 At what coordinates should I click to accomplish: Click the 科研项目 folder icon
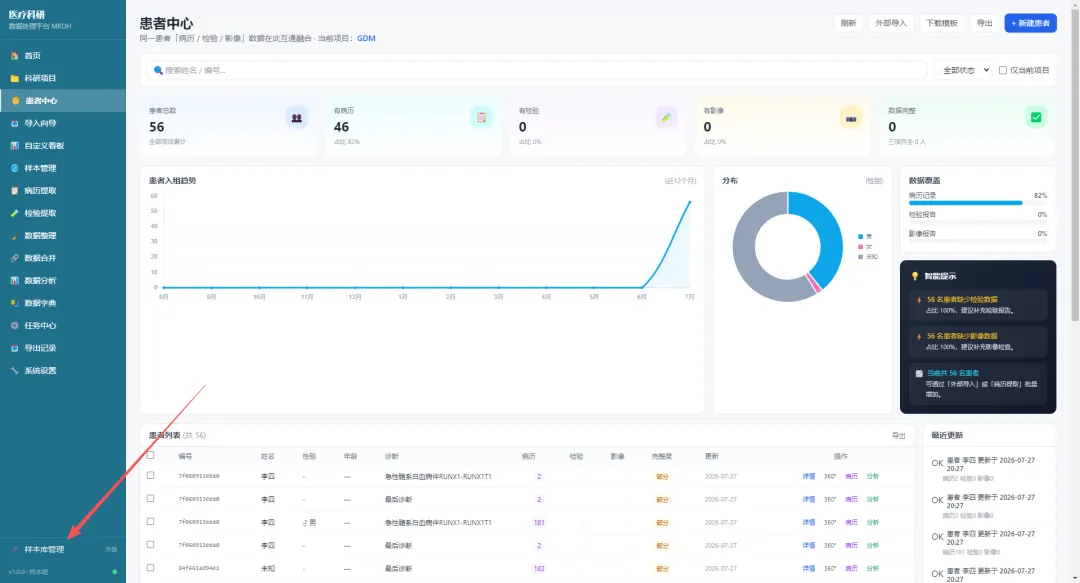coord(14,79)
